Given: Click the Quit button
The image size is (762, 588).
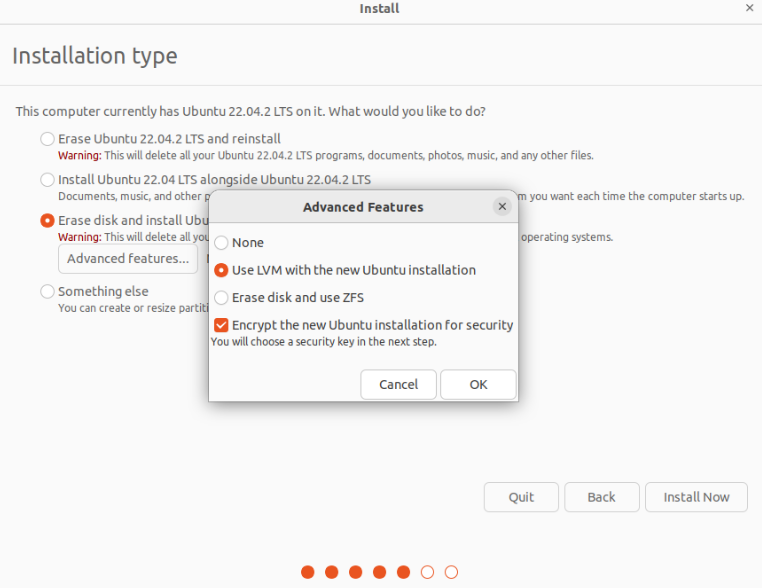Looking at the screenshot, I should click(521, 497).
